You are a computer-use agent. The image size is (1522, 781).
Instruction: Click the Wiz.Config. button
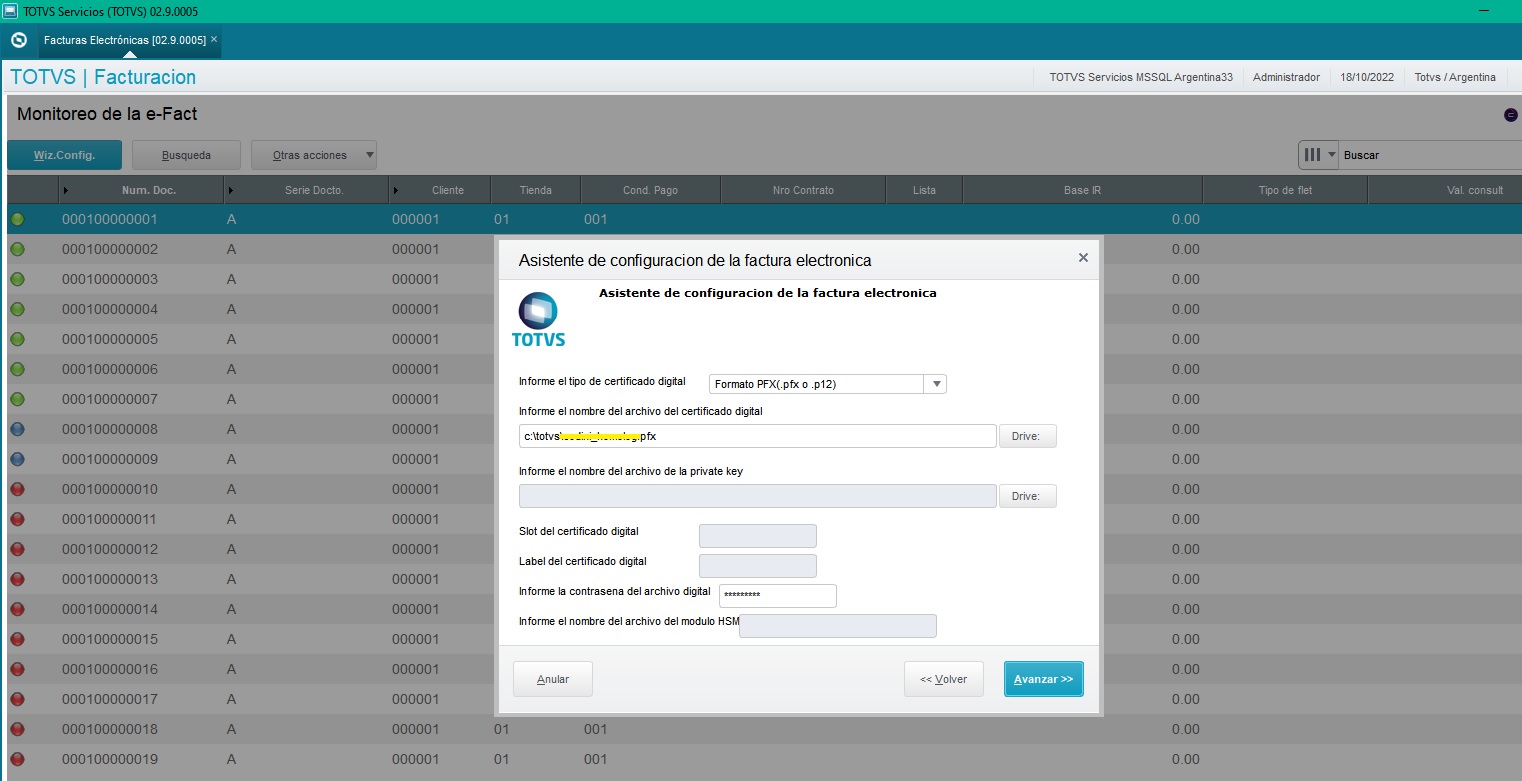click(65, 155)
